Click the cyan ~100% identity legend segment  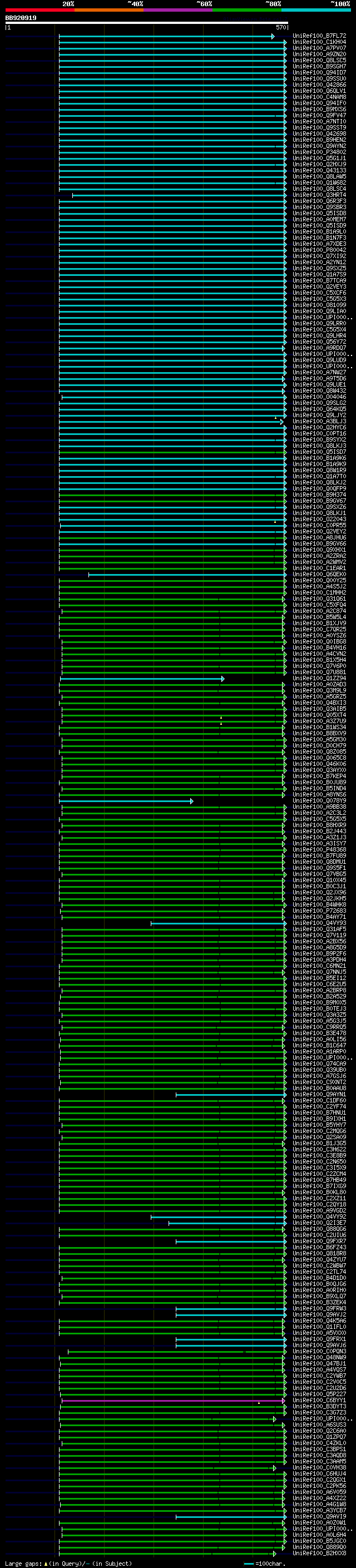[316, 10]
